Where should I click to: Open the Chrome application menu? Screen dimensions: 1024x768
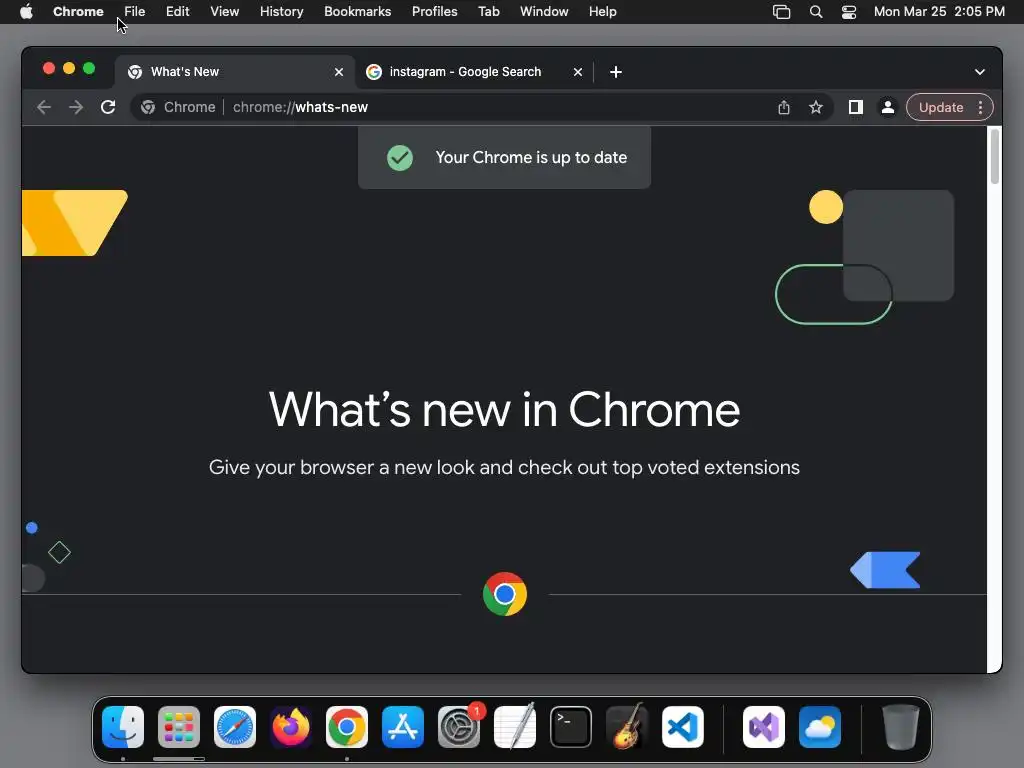[78, 12]
